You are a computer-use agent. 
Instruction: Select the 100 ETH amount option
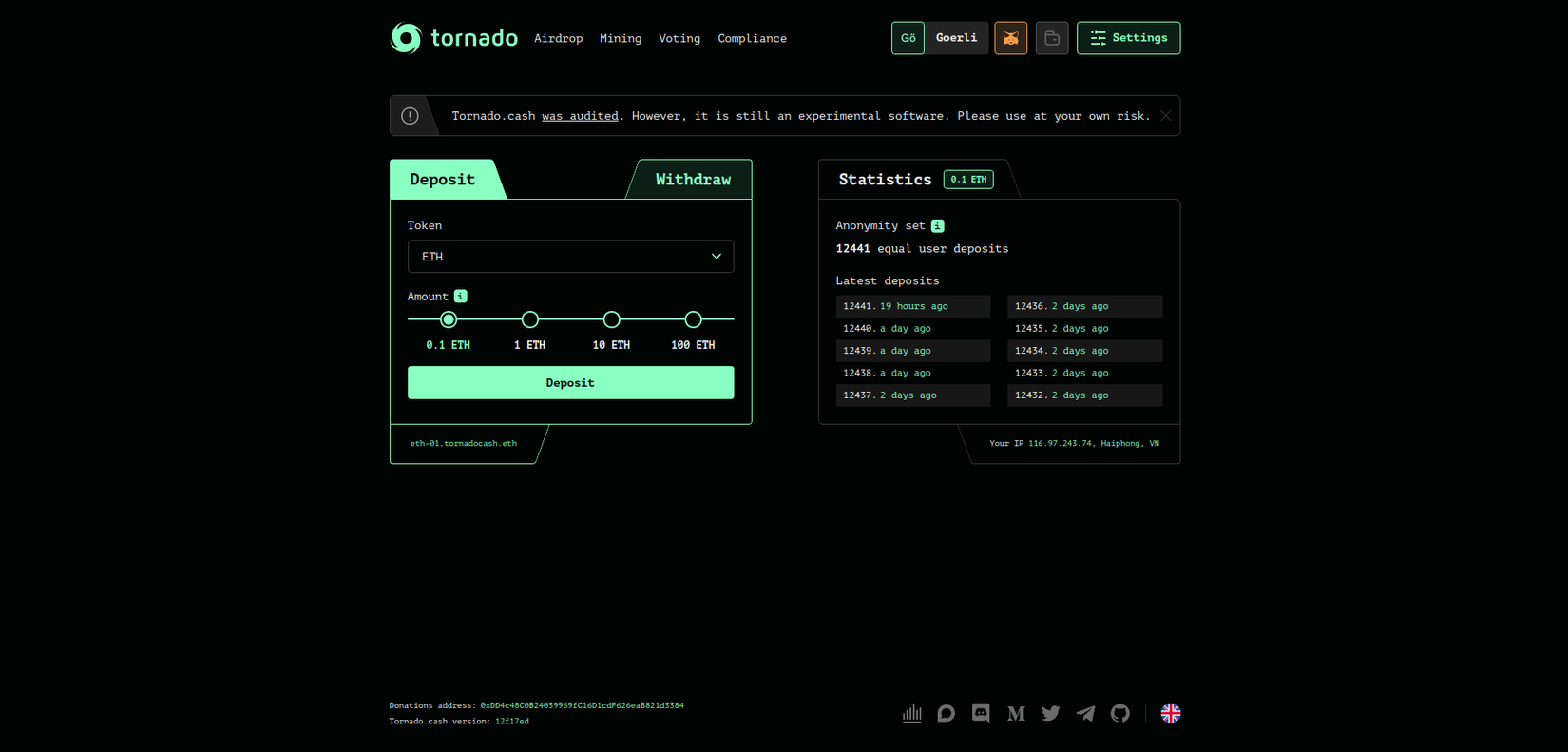(x=694, y=319)
